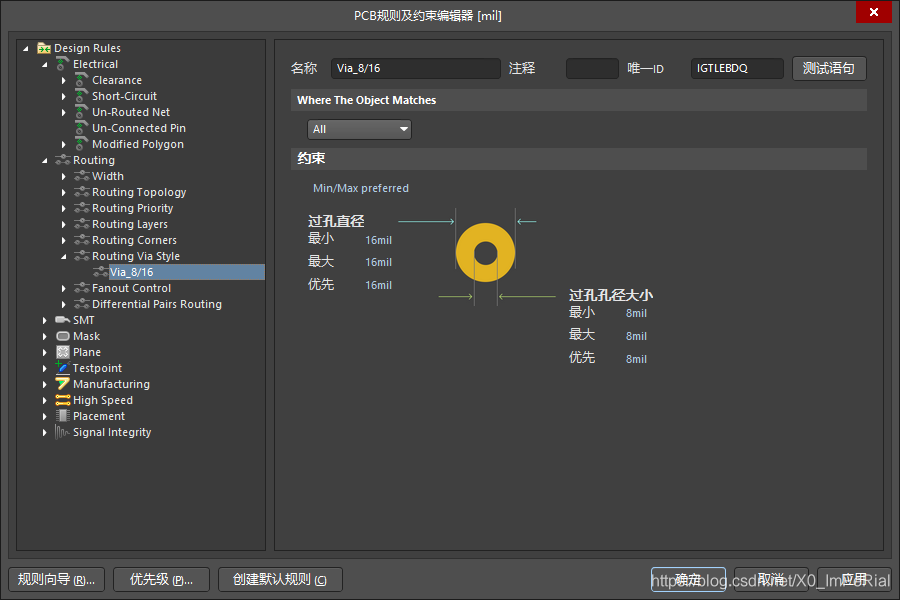
Task: Expand the Width rule node
Action: coord(64,177)
